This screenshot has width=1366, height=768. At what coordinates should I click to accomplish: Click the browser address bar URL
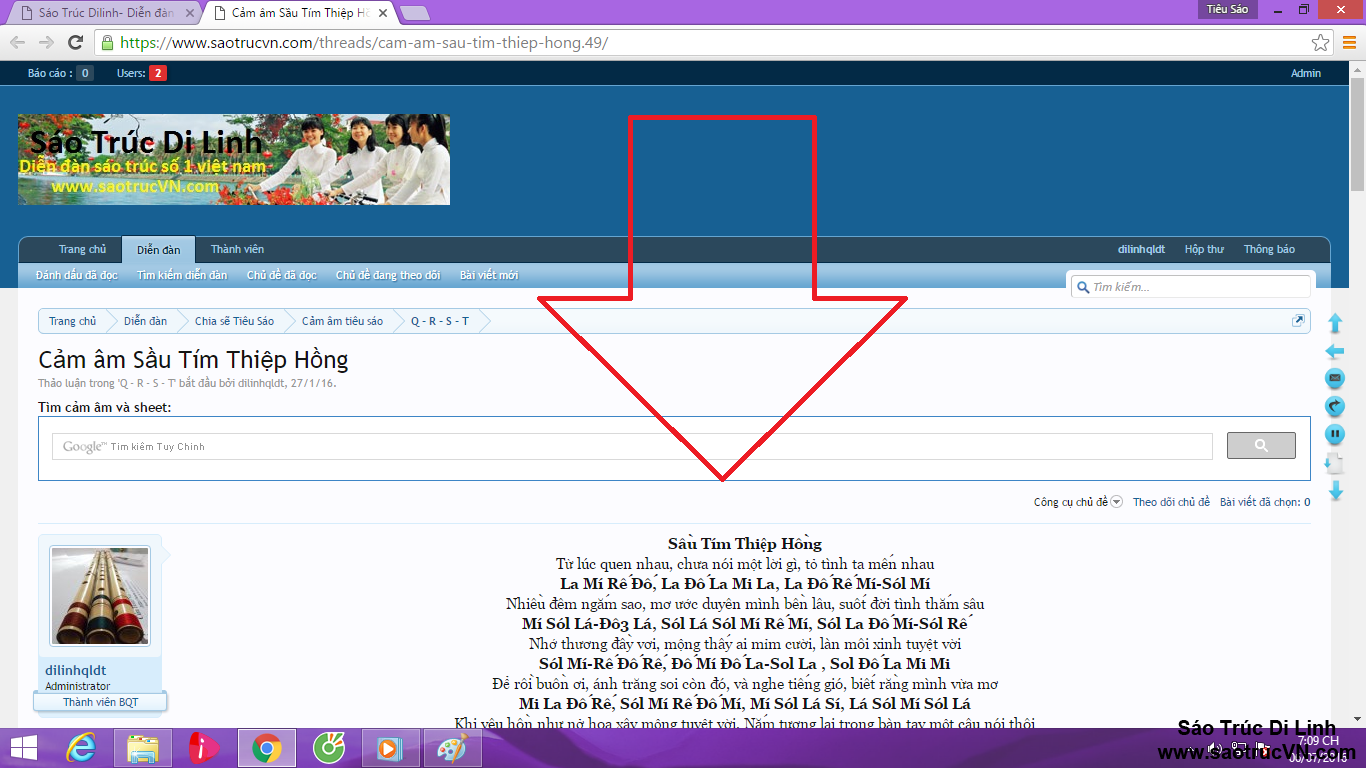click(364, 43)
